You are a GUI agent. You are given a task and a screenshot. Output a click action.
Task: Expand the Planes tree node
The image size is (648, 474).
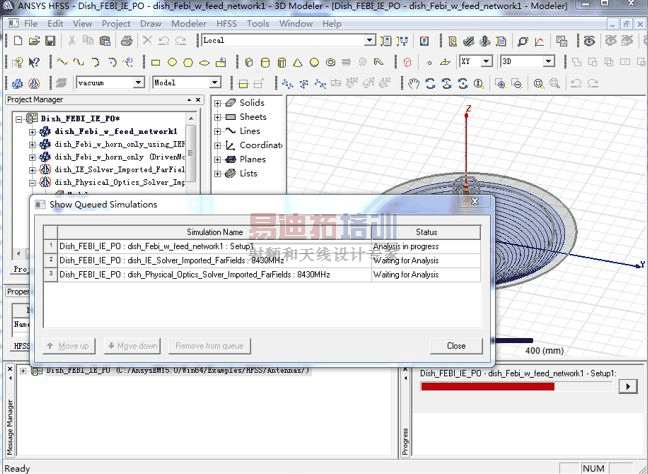(217, 159)
